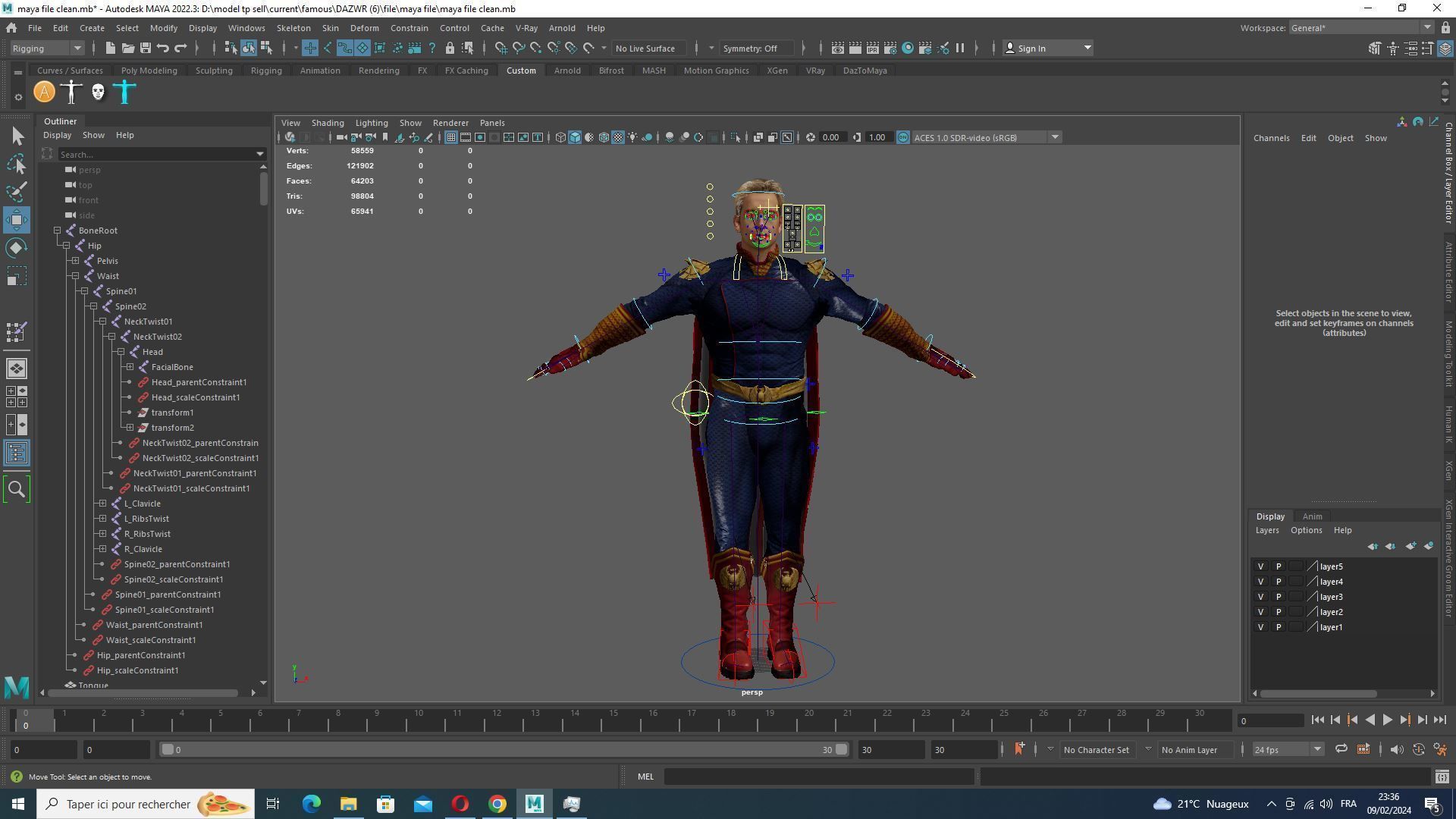The width and height of the screenshot is (1456, 819).
Task: Toggle playback P box of layer4
Action: click(1279, 582)
